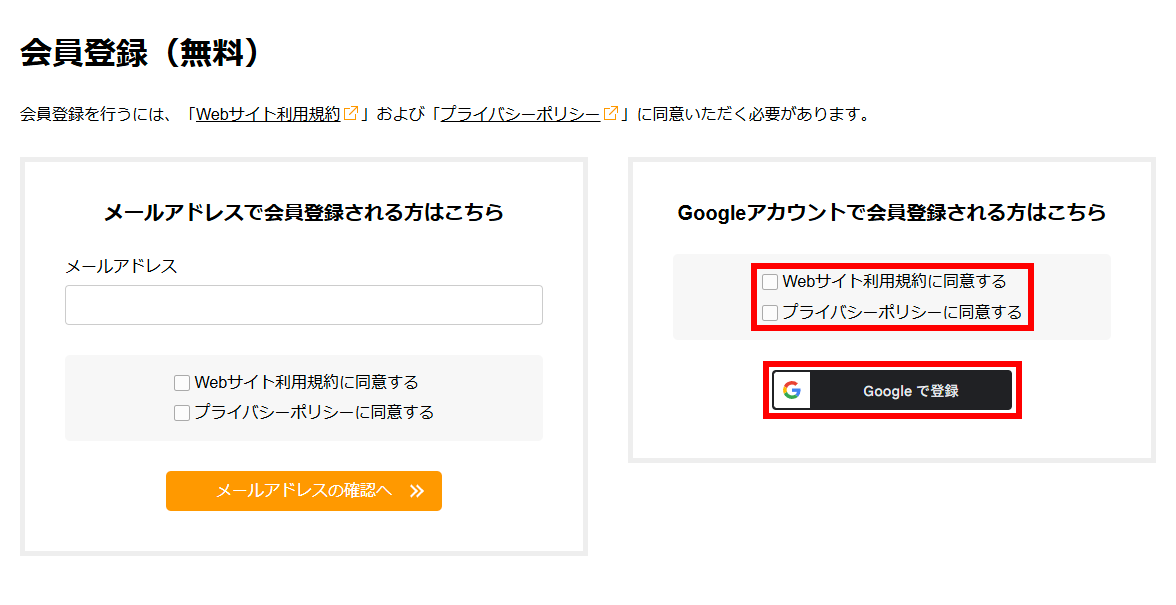Viewport: 1176px width, 605px height.
Task: Focus the メールアドレス text input box
Action: click(x=303, y=305)
